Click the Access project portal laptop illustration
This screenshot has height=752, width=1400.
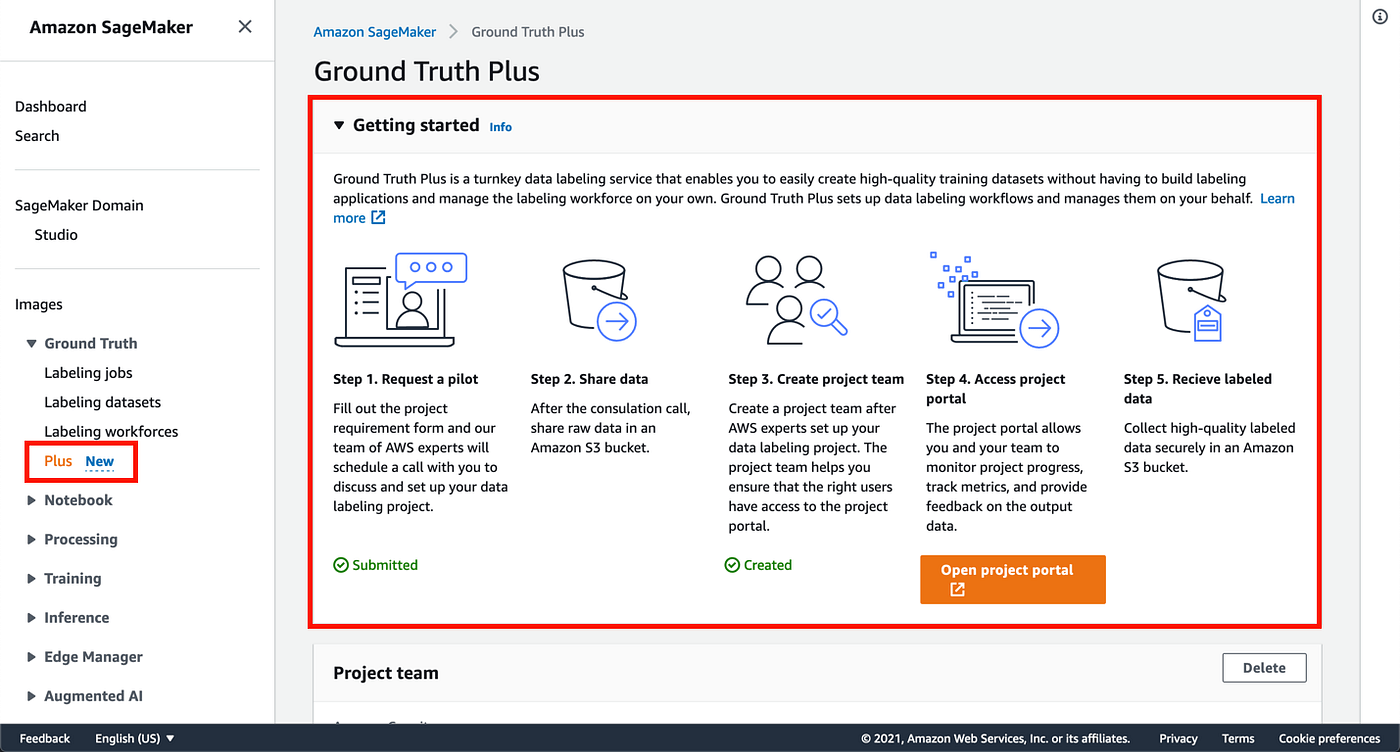tap(994, 299)
